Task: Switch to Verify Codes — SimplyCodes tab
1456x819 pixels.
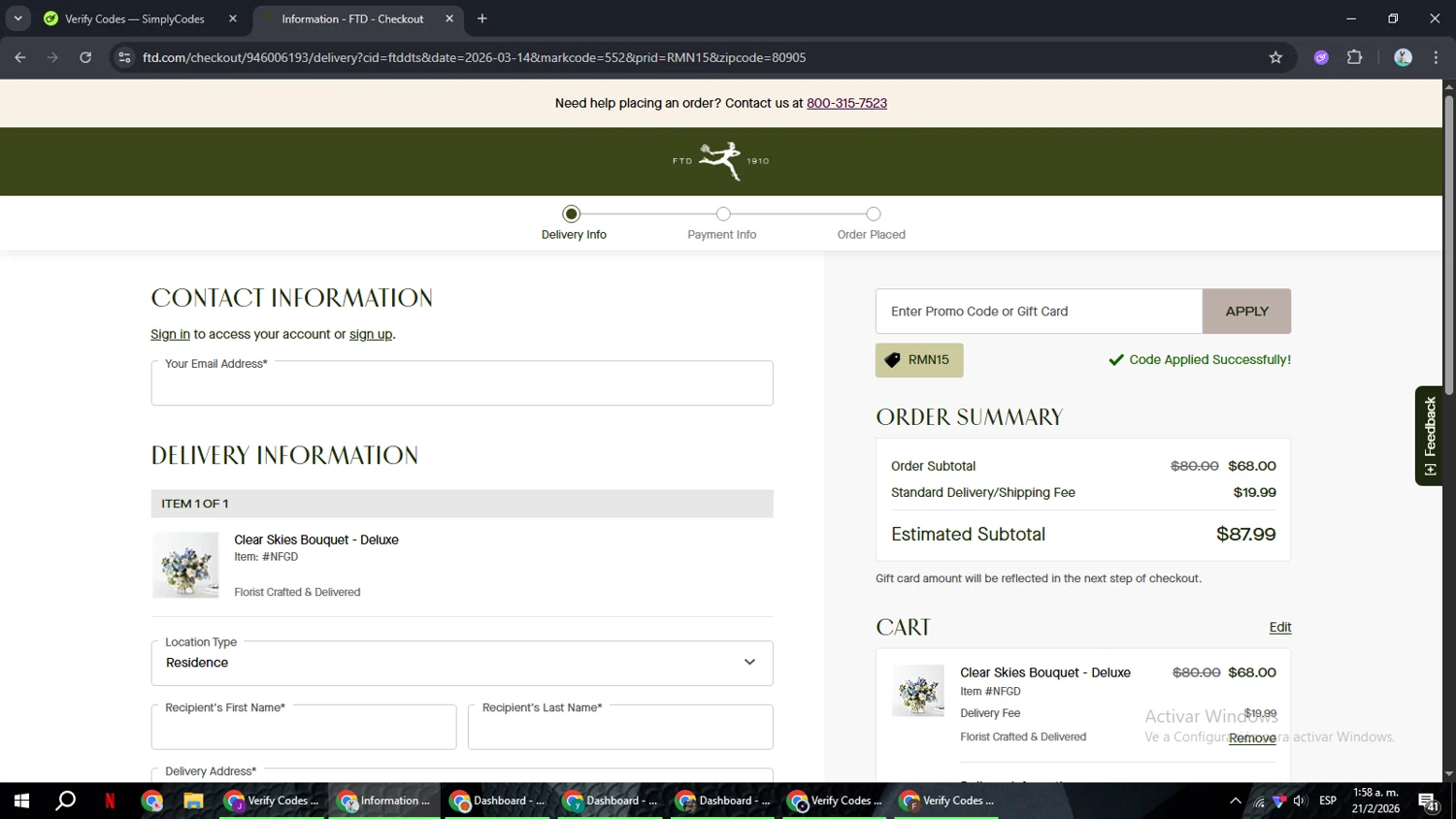Action: point(135,18)
